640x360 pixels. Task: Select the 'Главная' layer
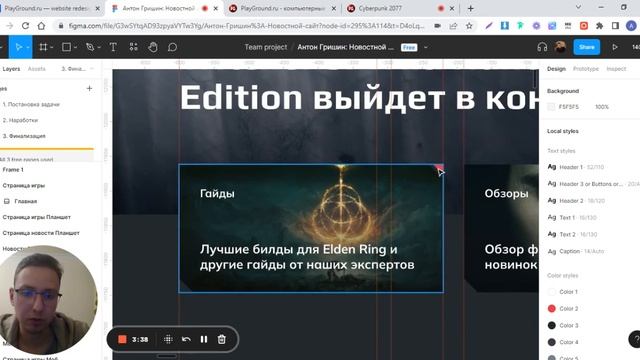[x=25, y=201]
